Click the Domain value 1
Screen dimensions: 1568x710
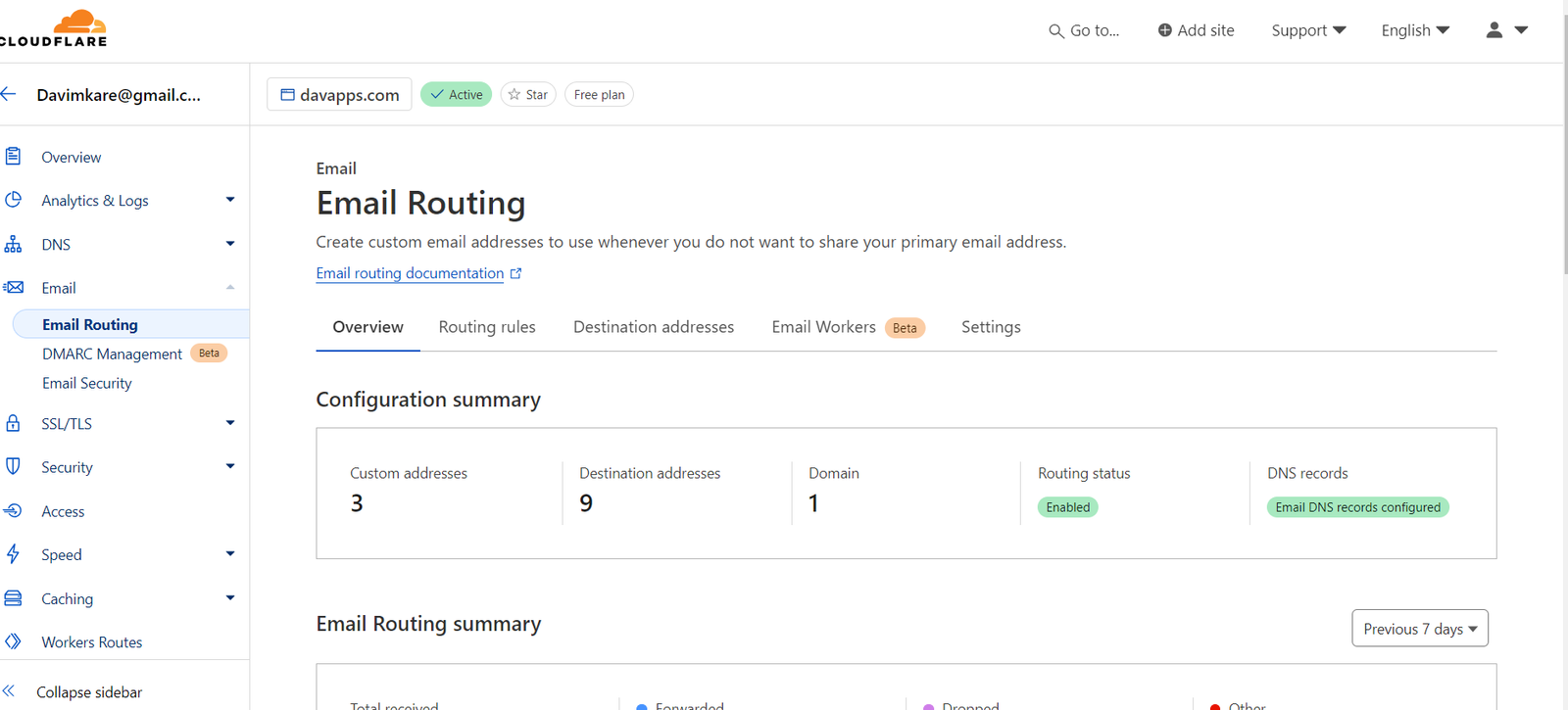[x=813, y=502]
